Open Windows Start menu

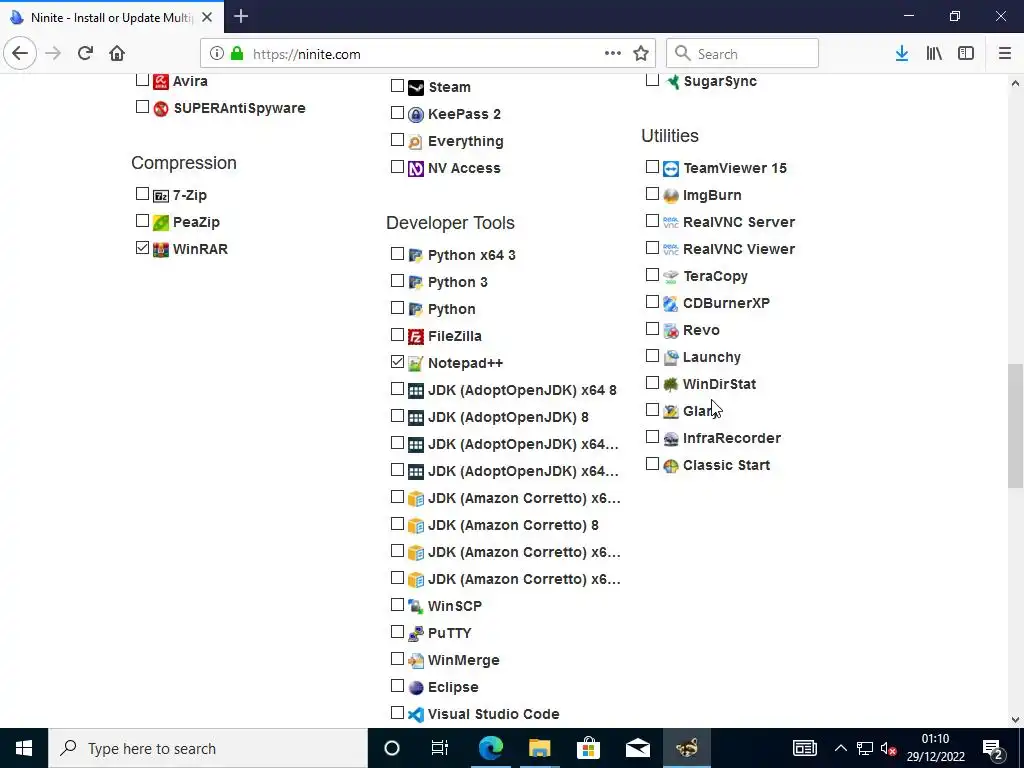coord(24,748)
